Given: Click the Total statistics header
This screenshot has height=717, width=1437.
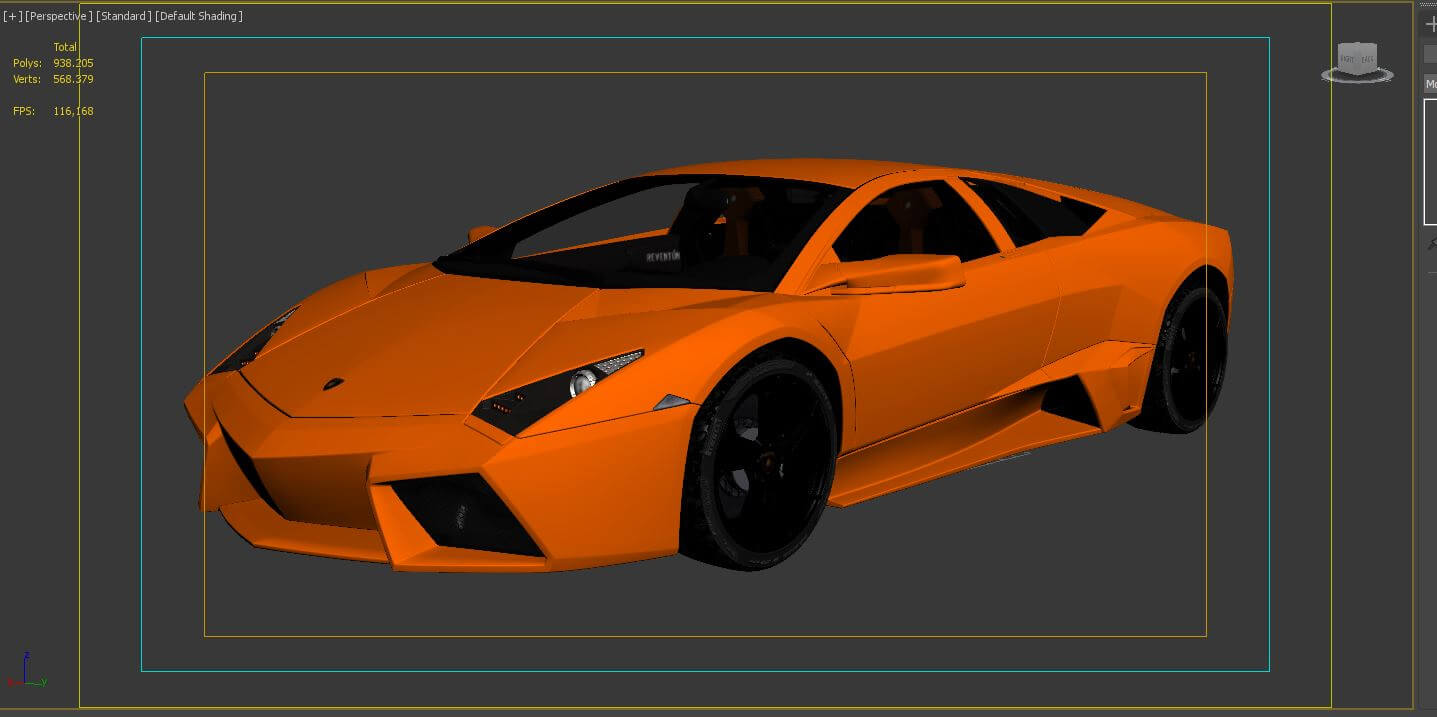Looking at the screenshot, I should 65,47.
